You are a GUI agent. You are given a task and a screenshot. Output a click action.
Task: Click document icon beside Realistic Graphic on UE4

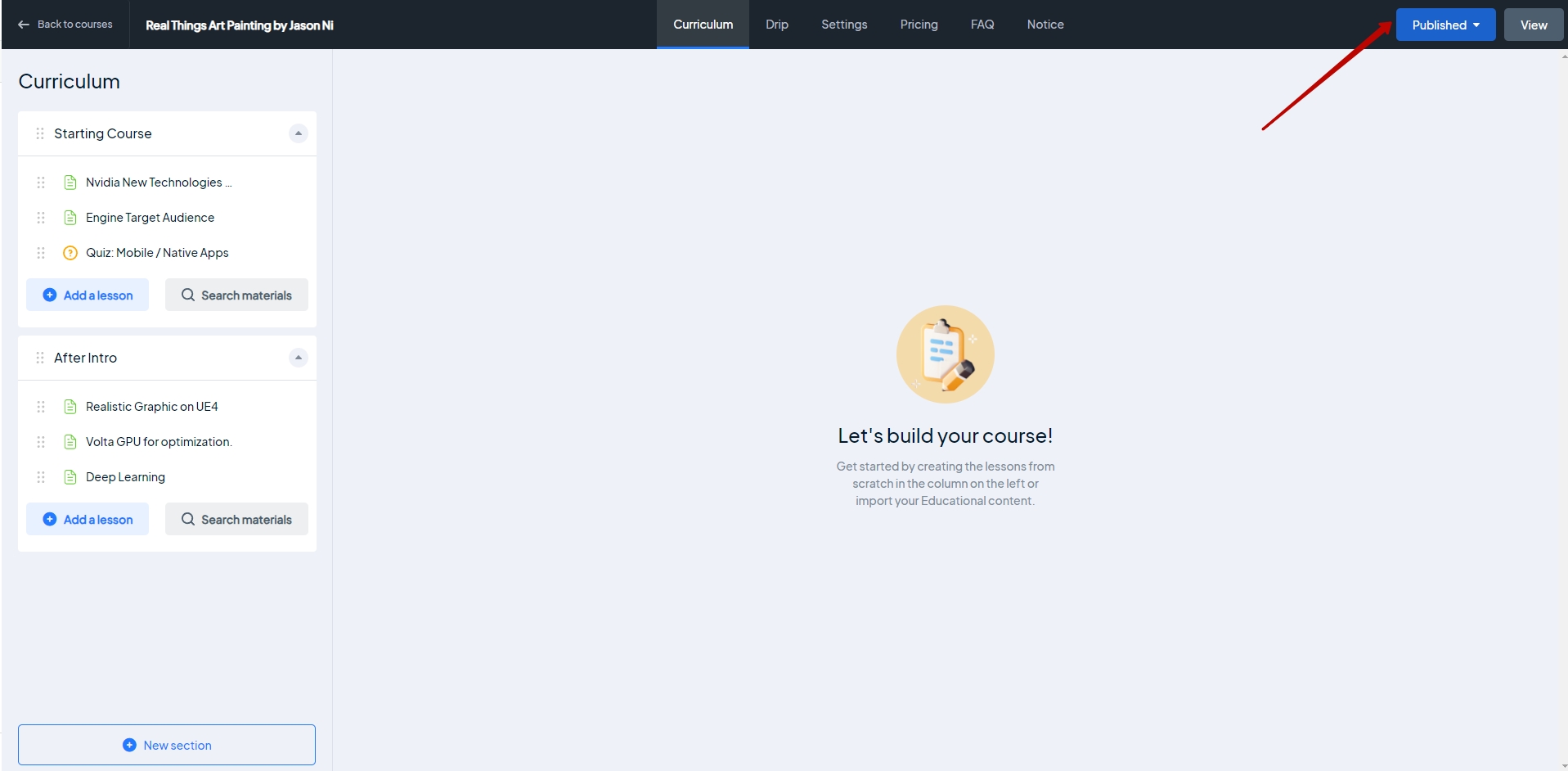click(x=70, y=407)
